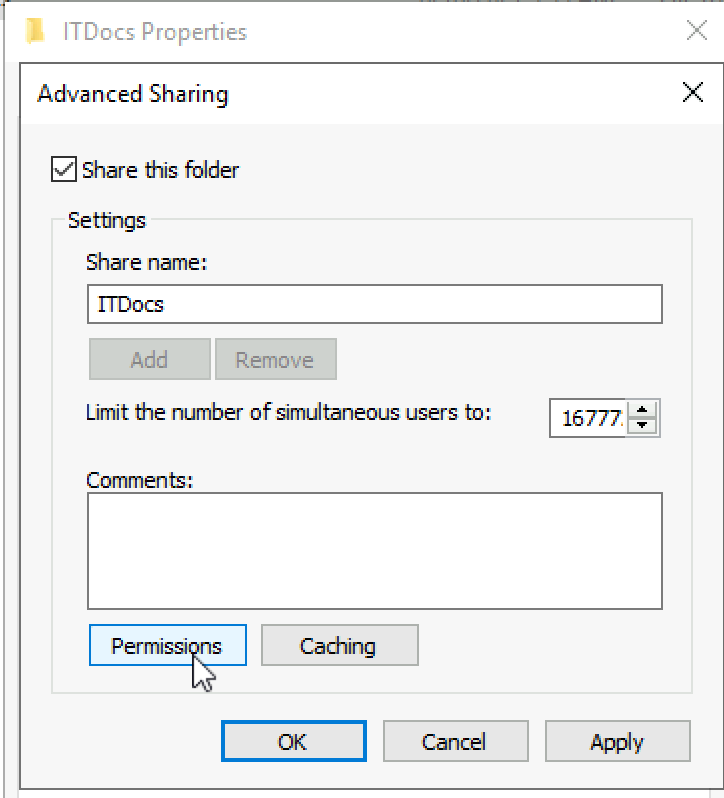
Task: Click the ITDocs Properties title text
Action: pos(155,32)
